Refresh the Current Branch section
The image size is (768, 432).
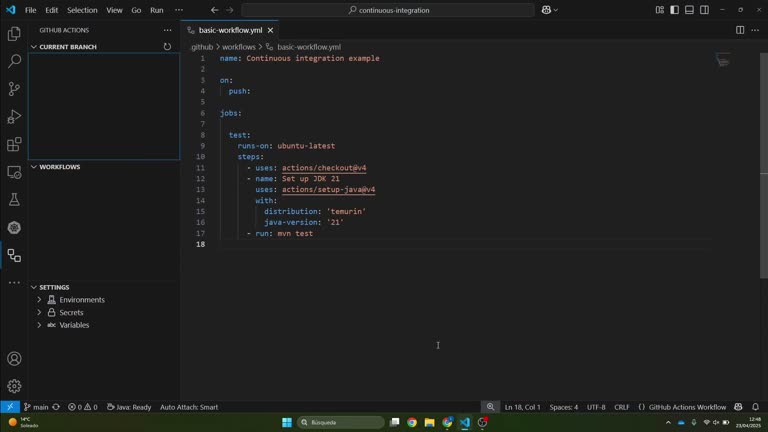pyautogui.click(x=167, y=47)
